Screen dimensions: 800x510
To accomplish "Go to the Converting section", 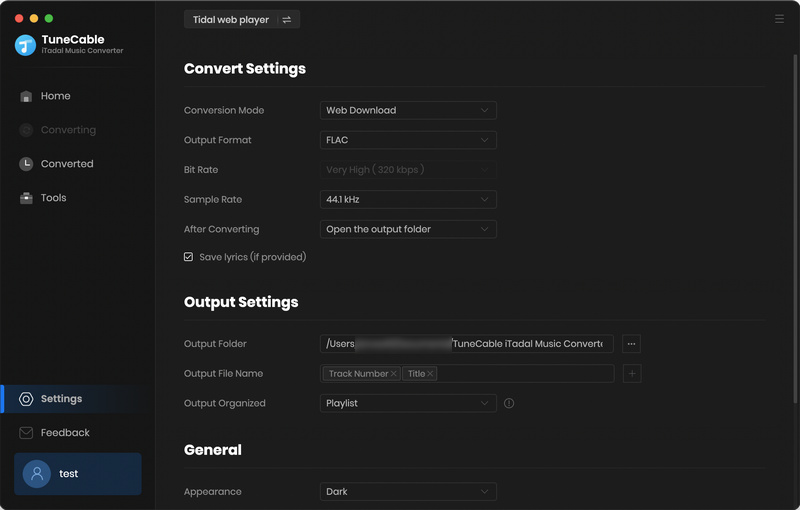I will coord(68,130).
